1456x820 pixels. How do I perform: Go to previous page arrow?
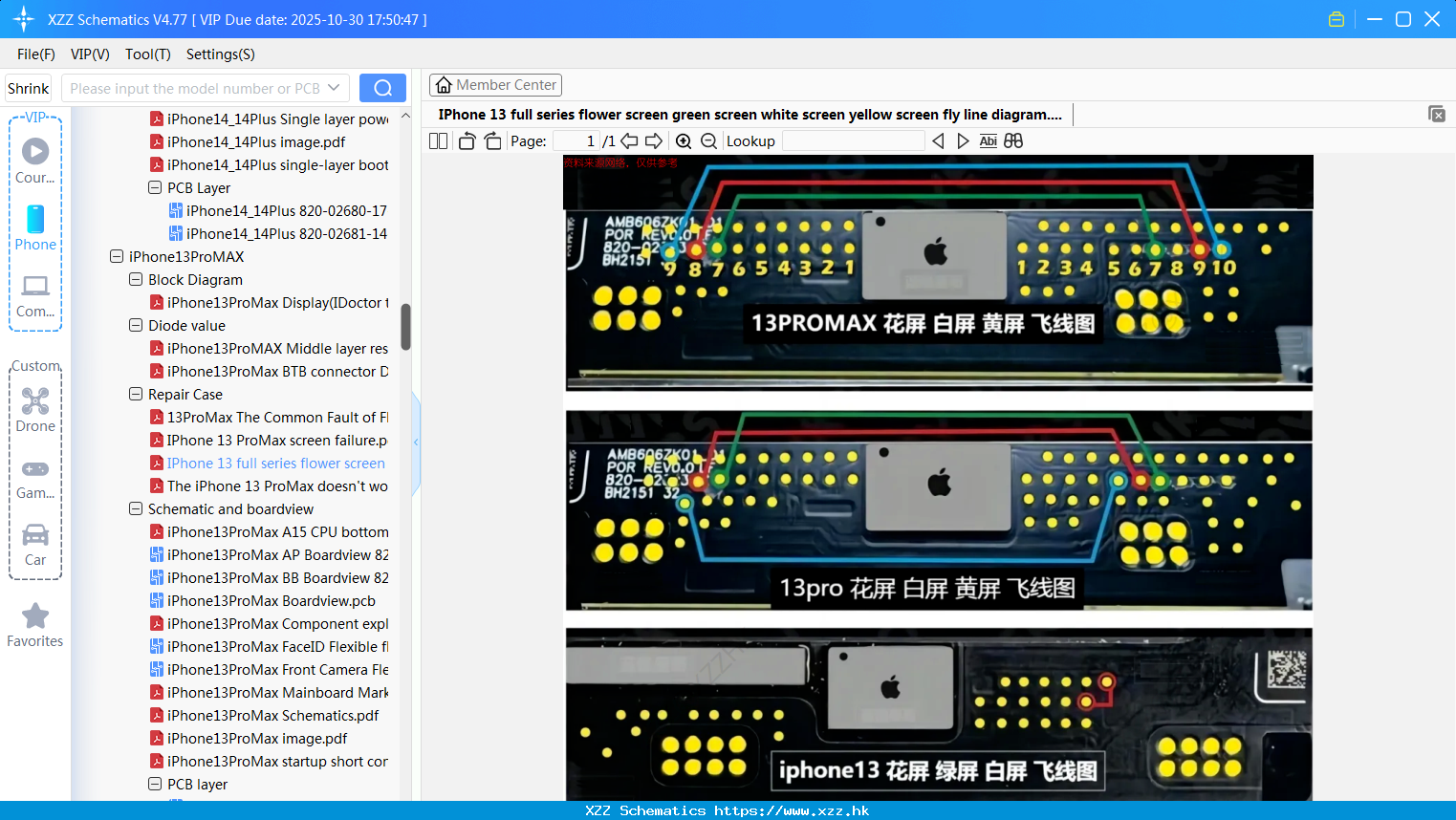(629, 140)
